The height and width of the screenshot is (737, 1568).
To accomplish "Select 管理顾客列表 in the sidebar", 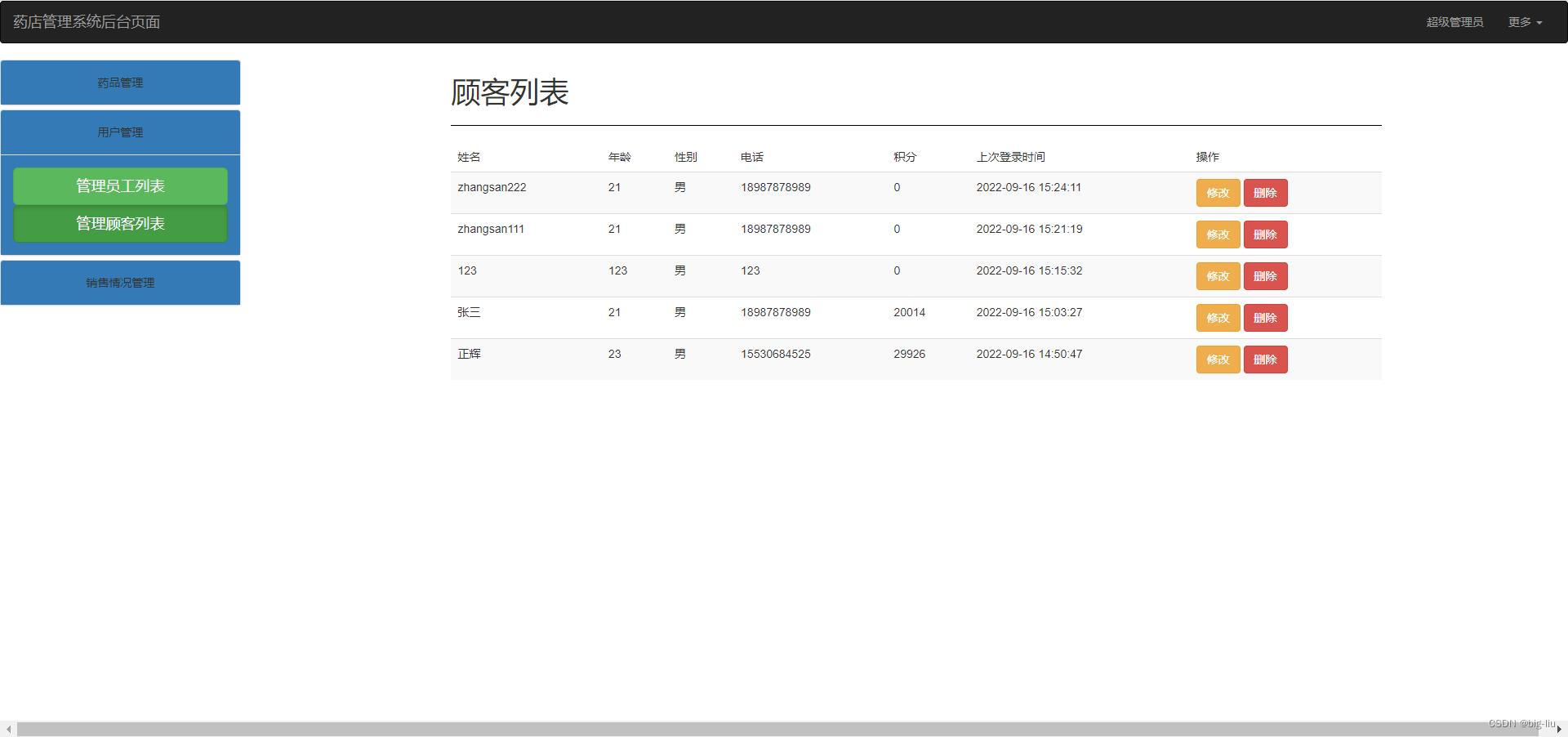I will [x=120, y=223].
